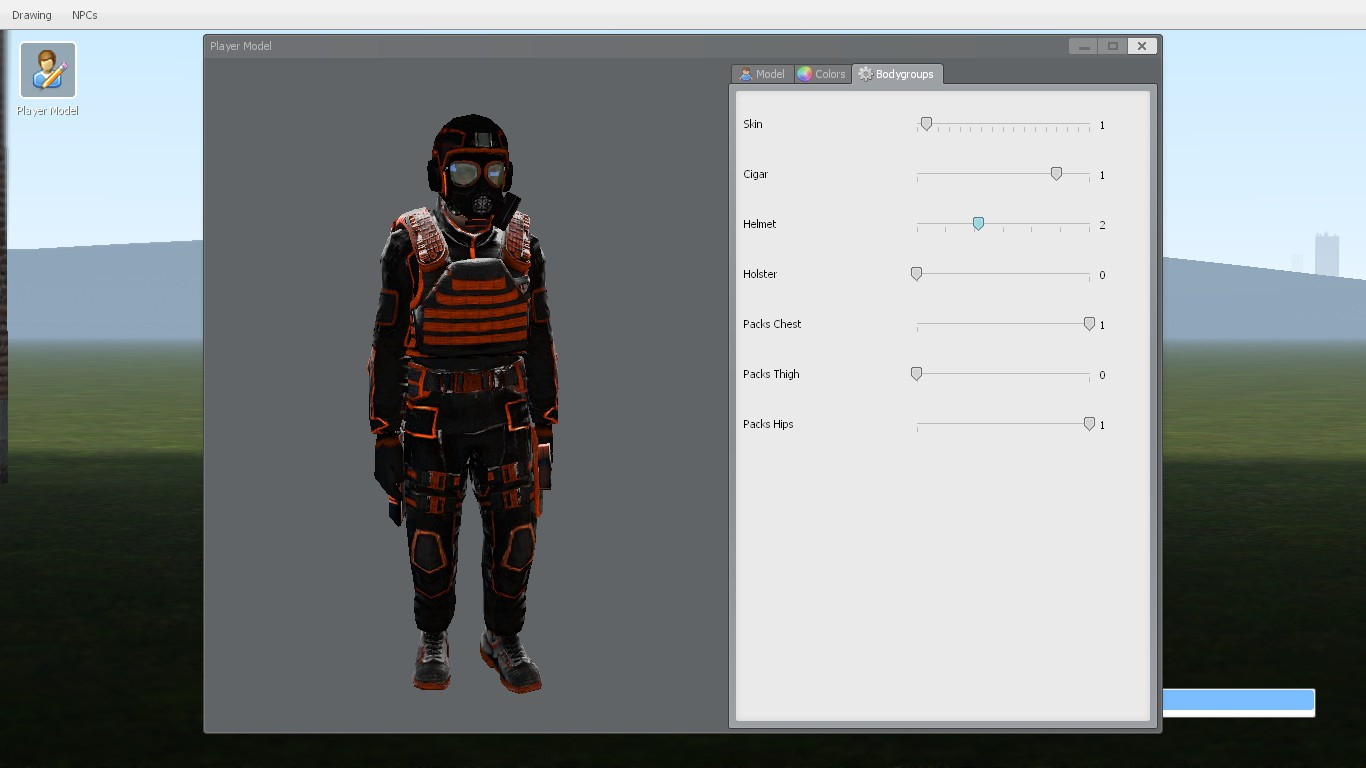Select the Bodygroups tab

[903, 73]
